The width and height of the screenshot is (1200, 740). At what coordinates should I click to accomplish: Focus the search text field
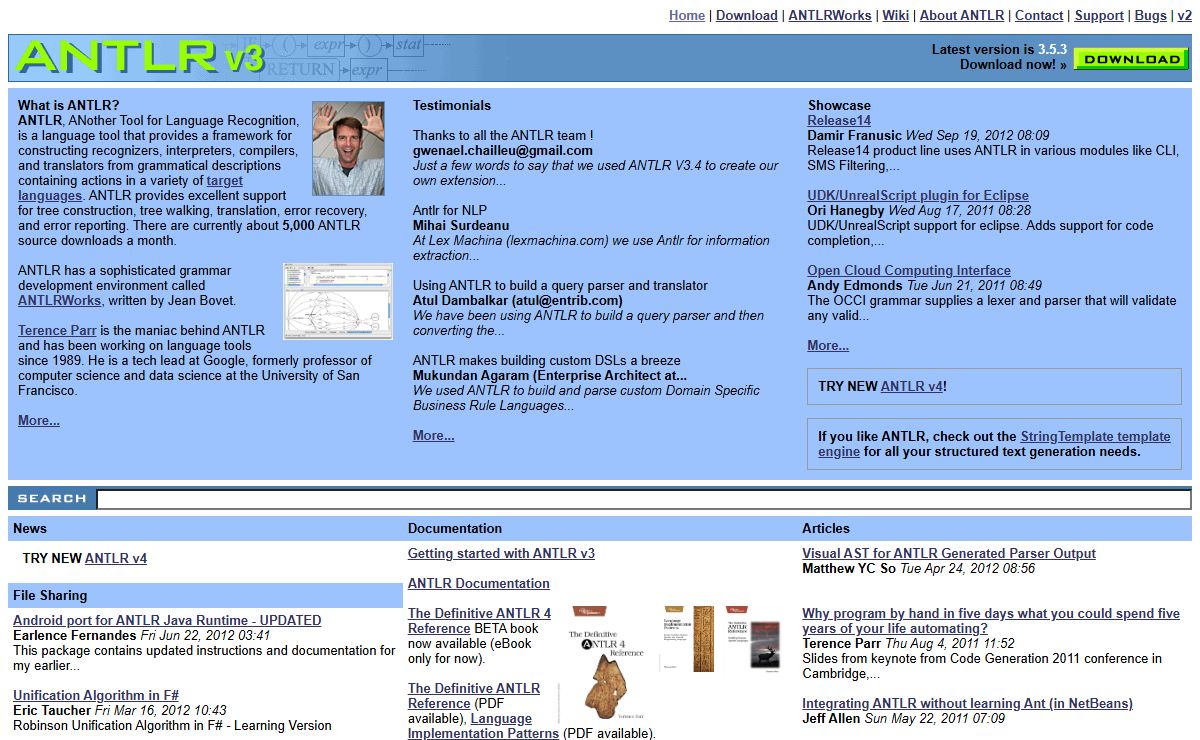[644, 499]
